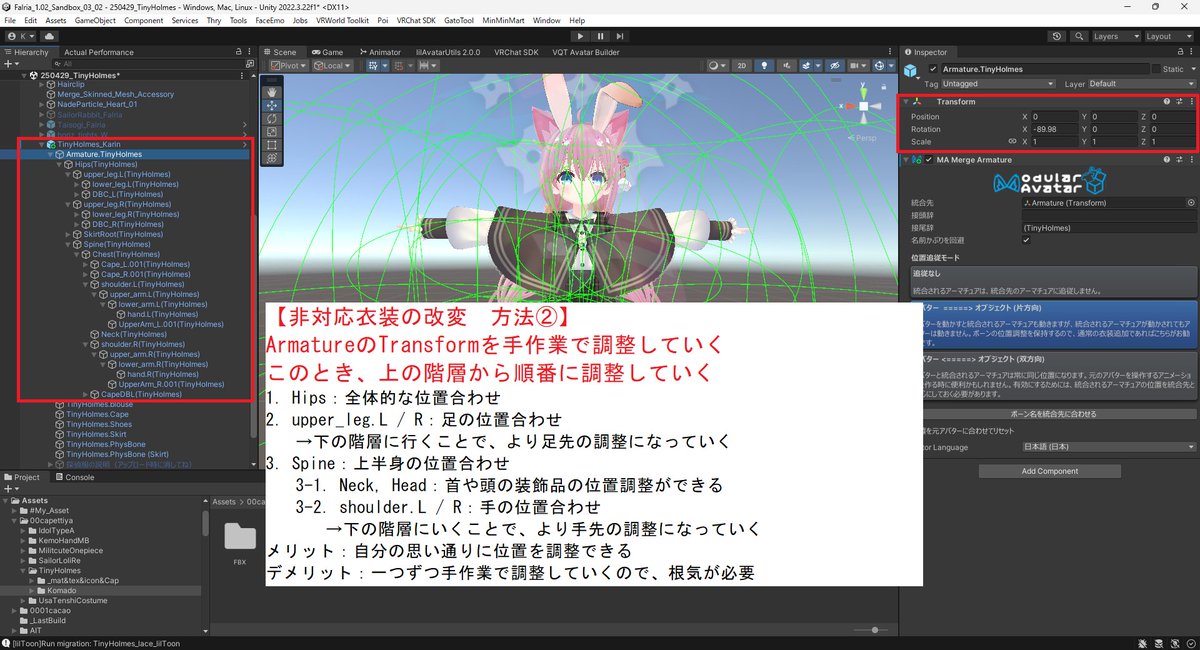Toggle the Armature.TinyHolmes active checkbox

933,69
